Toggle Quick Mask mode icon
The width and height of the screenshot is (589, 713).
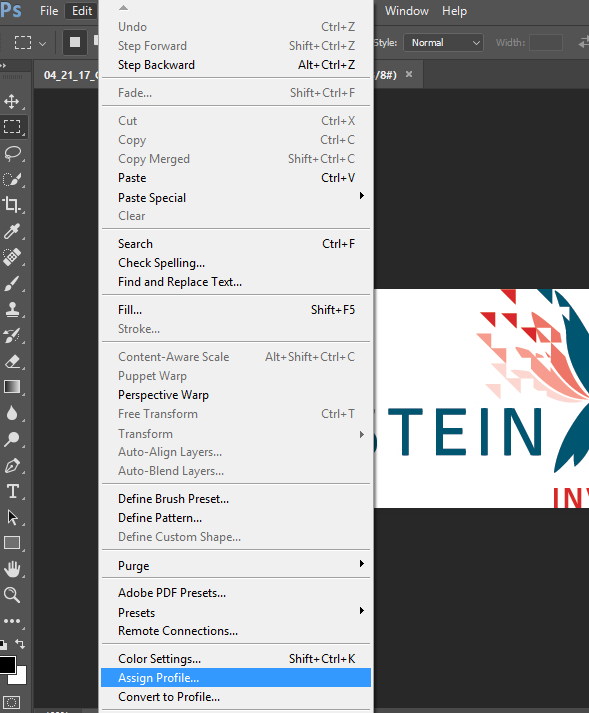click(x=11, y=702)
